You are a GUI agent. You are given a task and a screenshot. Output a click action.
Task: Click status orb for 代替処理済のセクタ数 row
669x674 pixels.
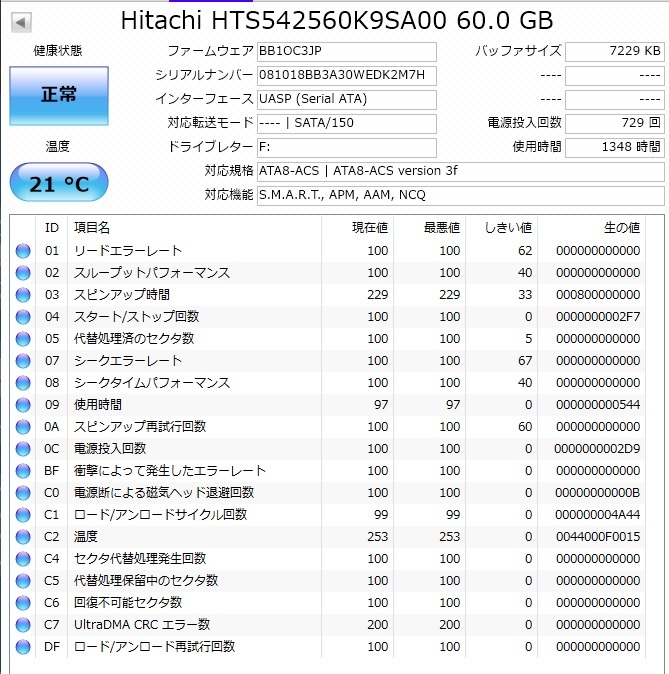click(x=23, y=339)
